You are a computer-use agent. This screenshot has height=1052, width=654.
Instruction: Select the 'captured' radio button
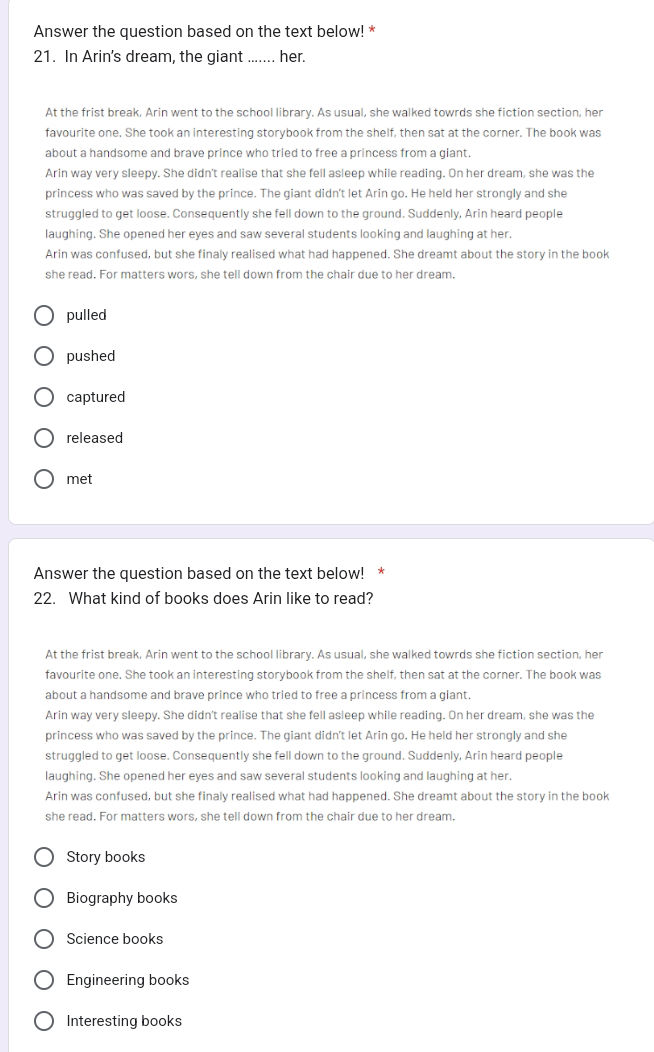click(x=44, y=397)
